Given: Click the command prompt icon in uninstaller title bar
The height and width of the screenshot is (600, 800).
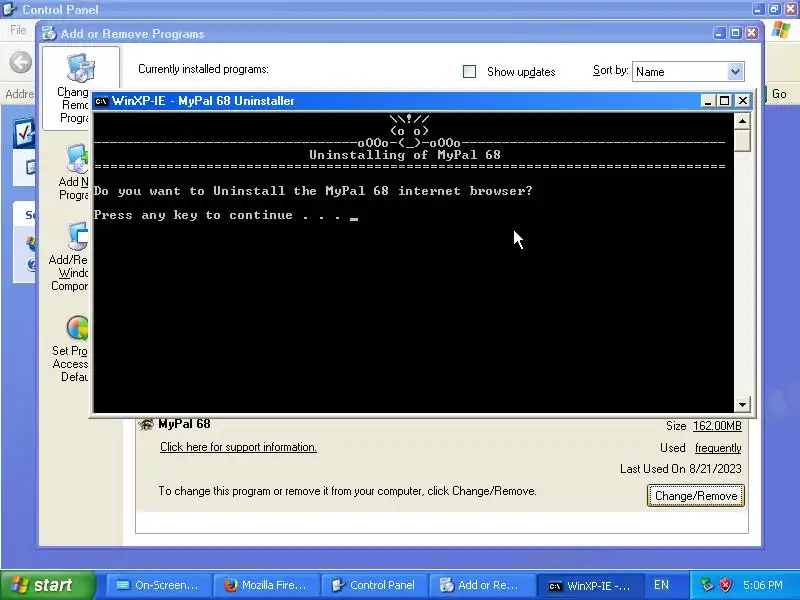Looking at the screenshot, I should pyautogui.click(x=102, y=101).
